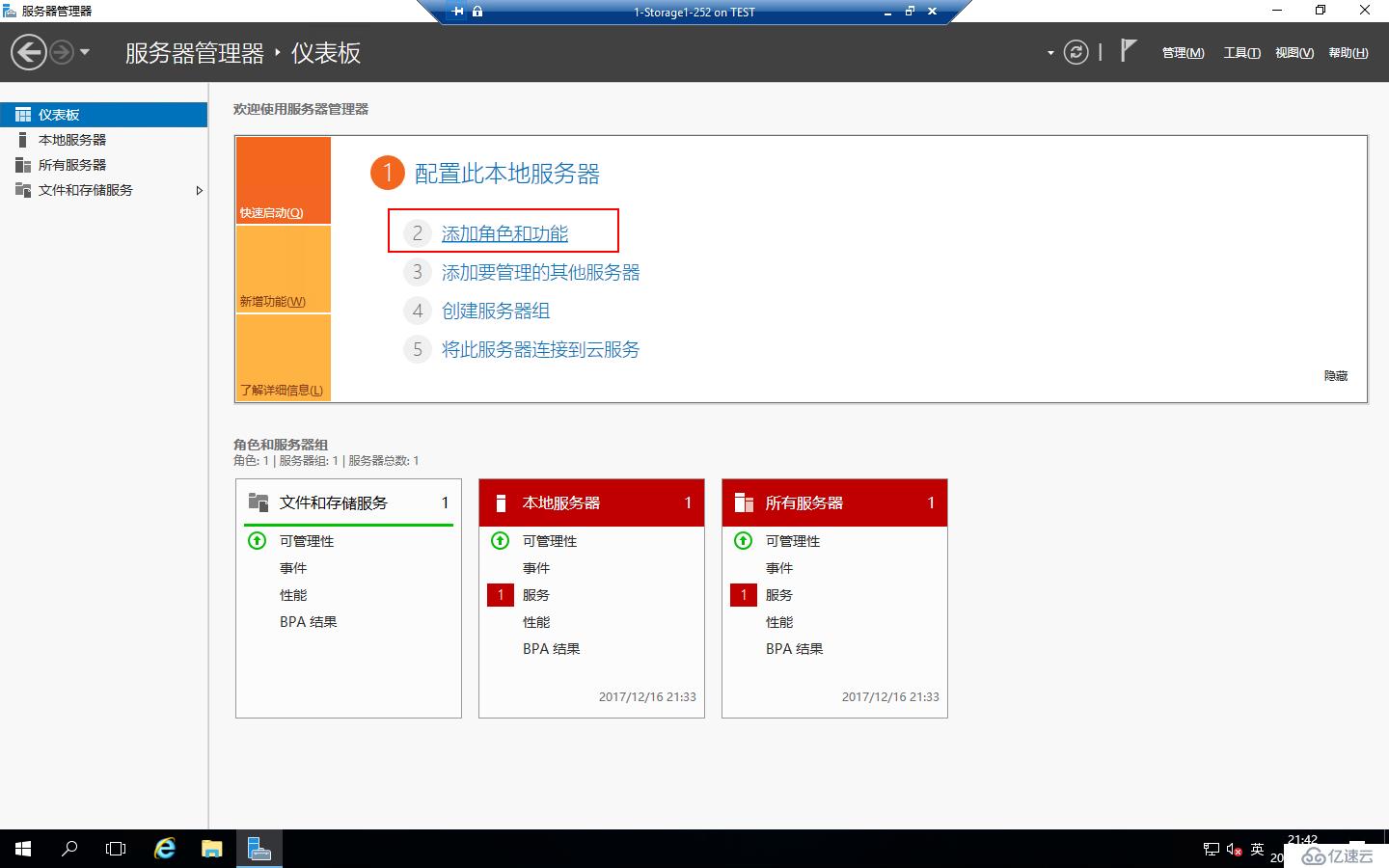Open the notifications flag icon

tap(1129, 50)
